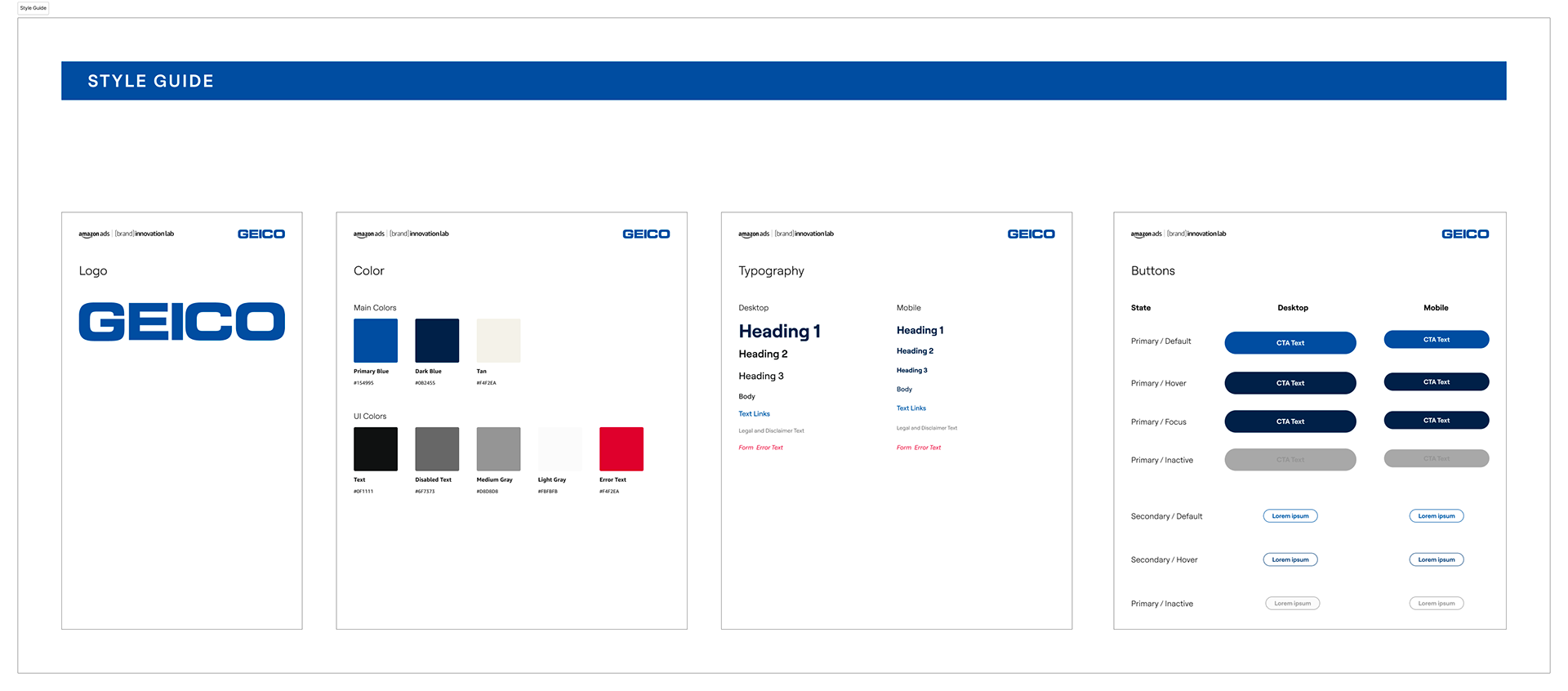Click the desktop Primary / Inactive gray CTA button
Screen dimensions: 1568x691
click(x=1290, y=460)
